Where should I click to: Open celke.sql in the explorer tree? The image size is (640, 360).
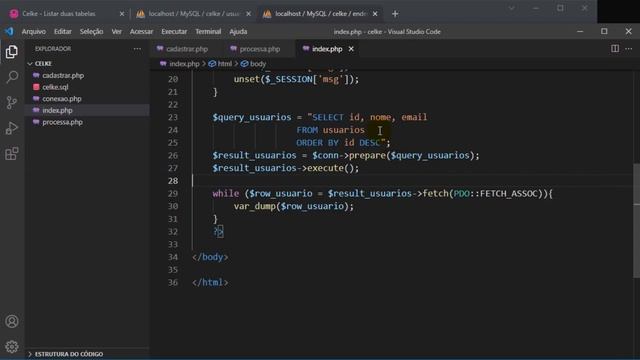56,87
